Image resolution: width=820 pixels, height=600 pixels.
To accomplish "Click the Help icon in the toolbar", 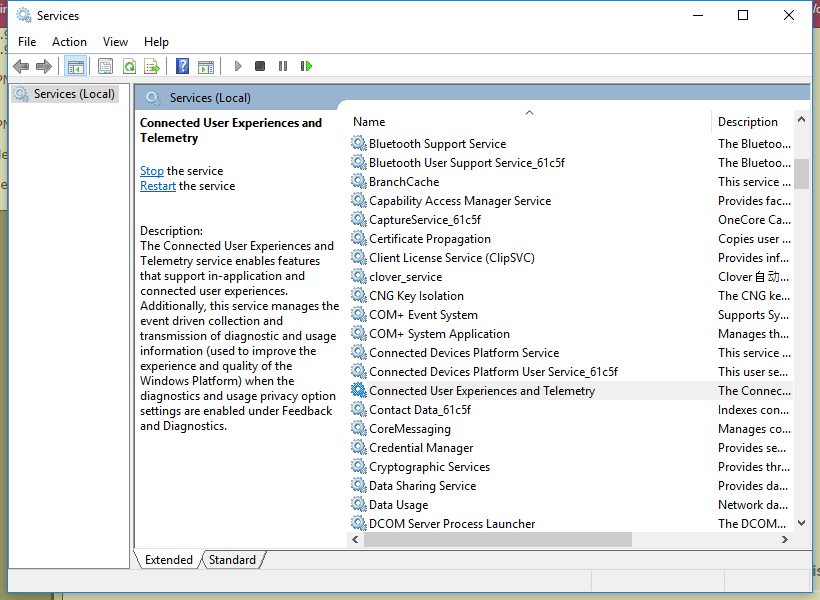I will point(182,66).
